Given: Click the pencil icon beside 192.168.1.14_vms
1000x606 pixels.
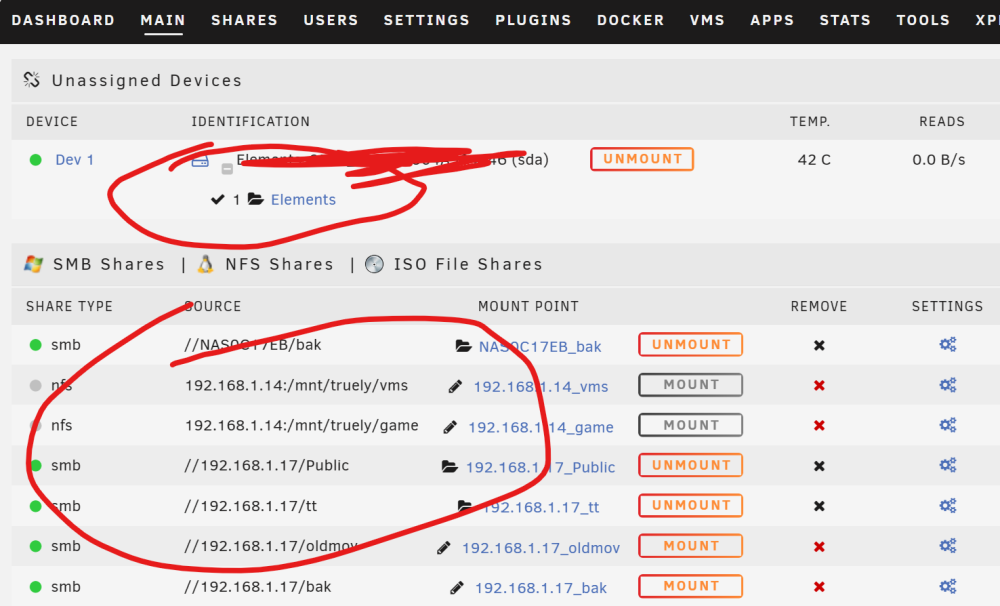Looking at the screenshot, I should coord(455,386).
